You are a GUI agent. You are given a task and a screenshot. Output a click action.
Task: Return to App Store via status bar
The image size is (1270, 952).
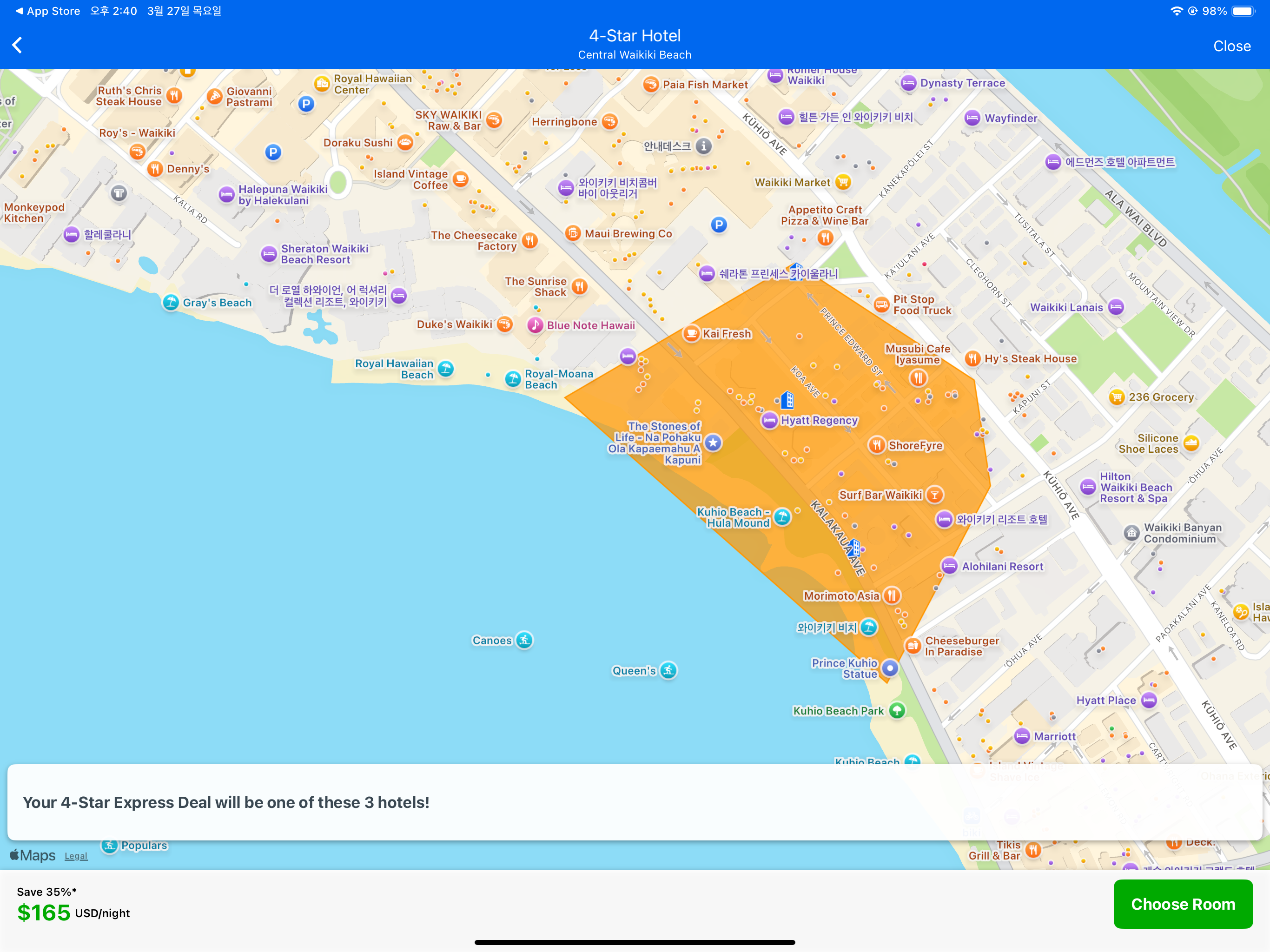pyautogui.click(x=48, y=10)
